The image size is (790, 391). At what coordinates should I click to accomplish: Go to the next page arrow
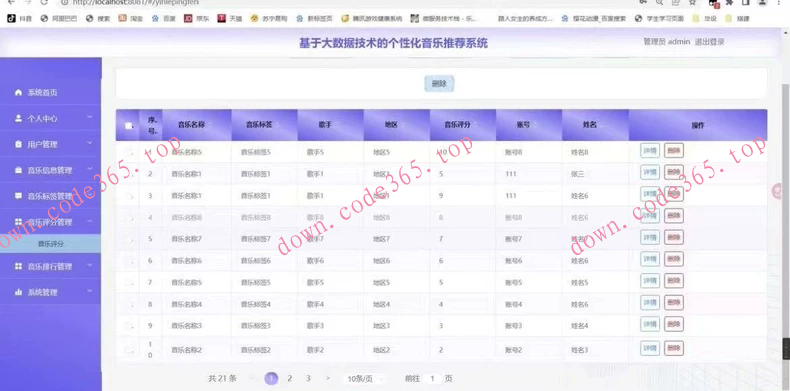[x=328, y=378]
